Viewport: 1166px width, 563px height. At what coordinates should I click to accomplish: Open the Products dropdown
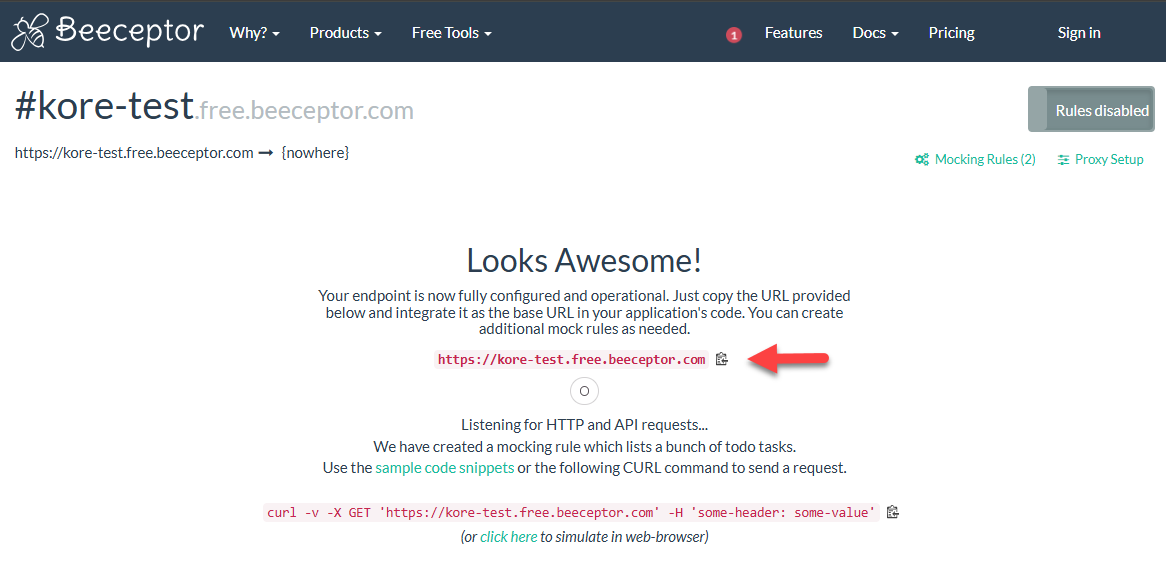pos(345,33)
